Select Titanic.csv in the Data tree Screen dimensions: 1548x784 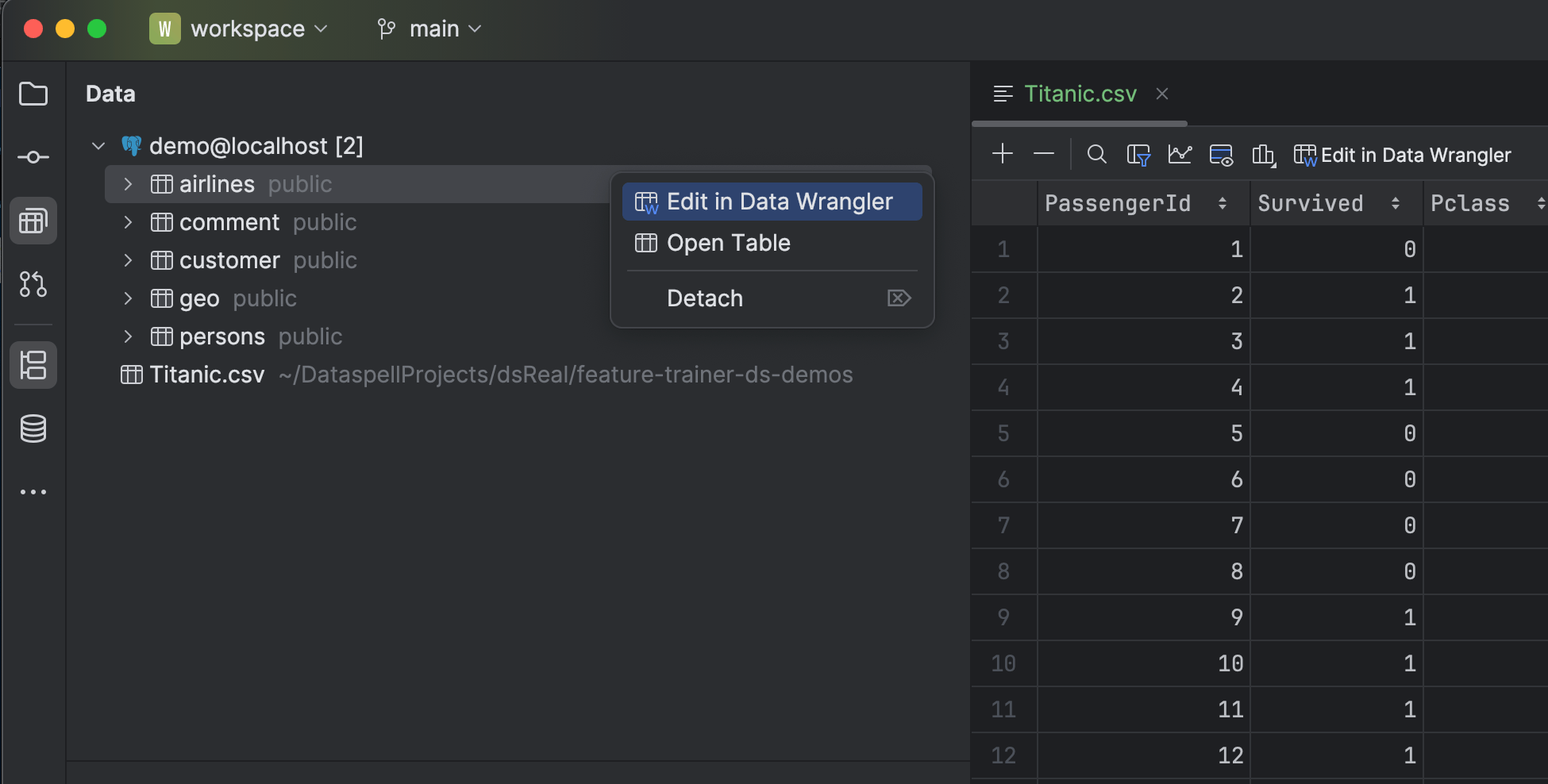pyautogui.click(x=206, y=375)
